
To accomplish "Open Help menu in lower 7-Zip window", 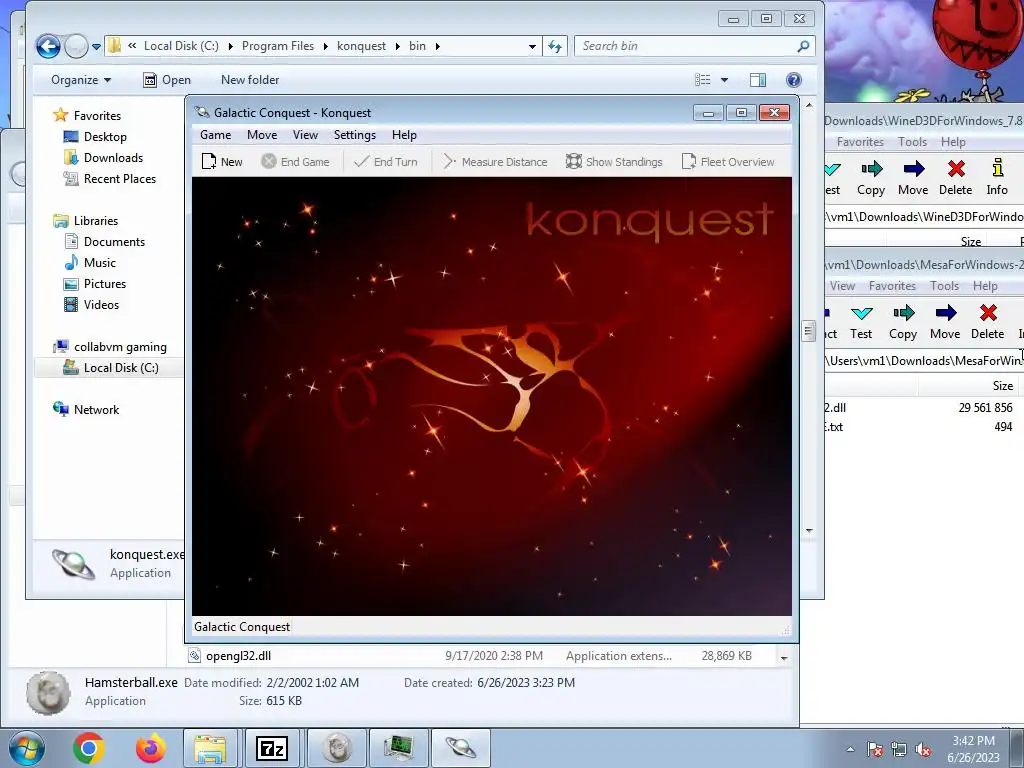I will (985, 285).
